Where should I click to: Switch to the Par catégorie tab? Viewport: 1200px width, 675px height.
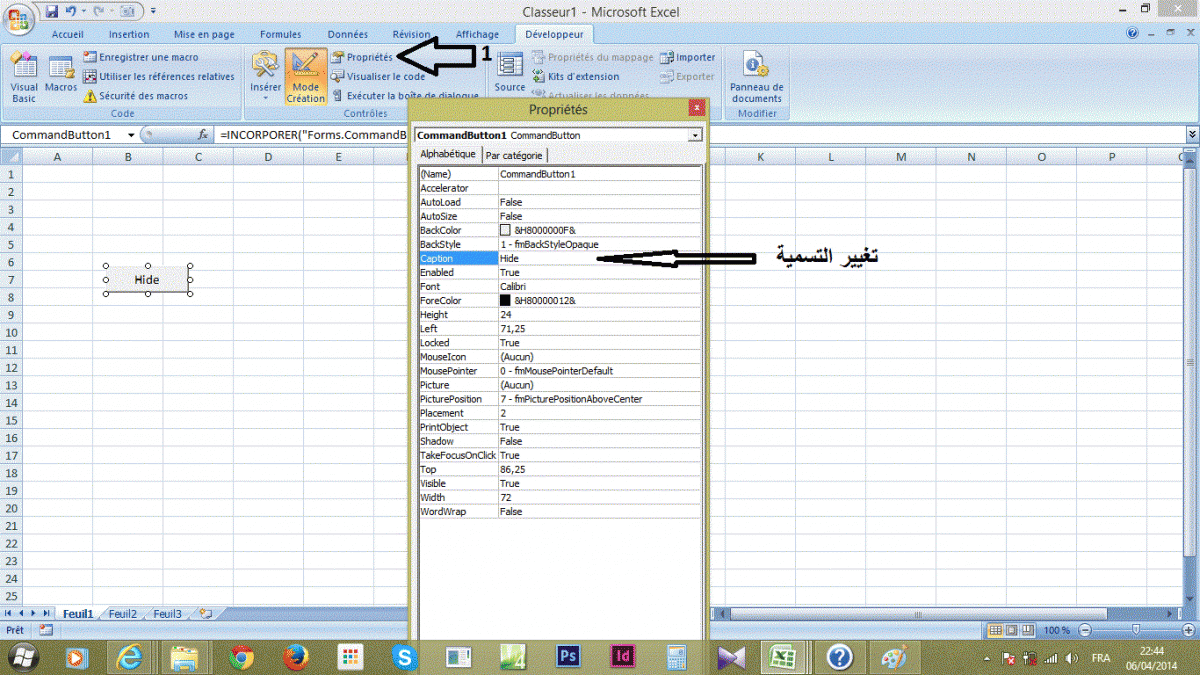514,155
